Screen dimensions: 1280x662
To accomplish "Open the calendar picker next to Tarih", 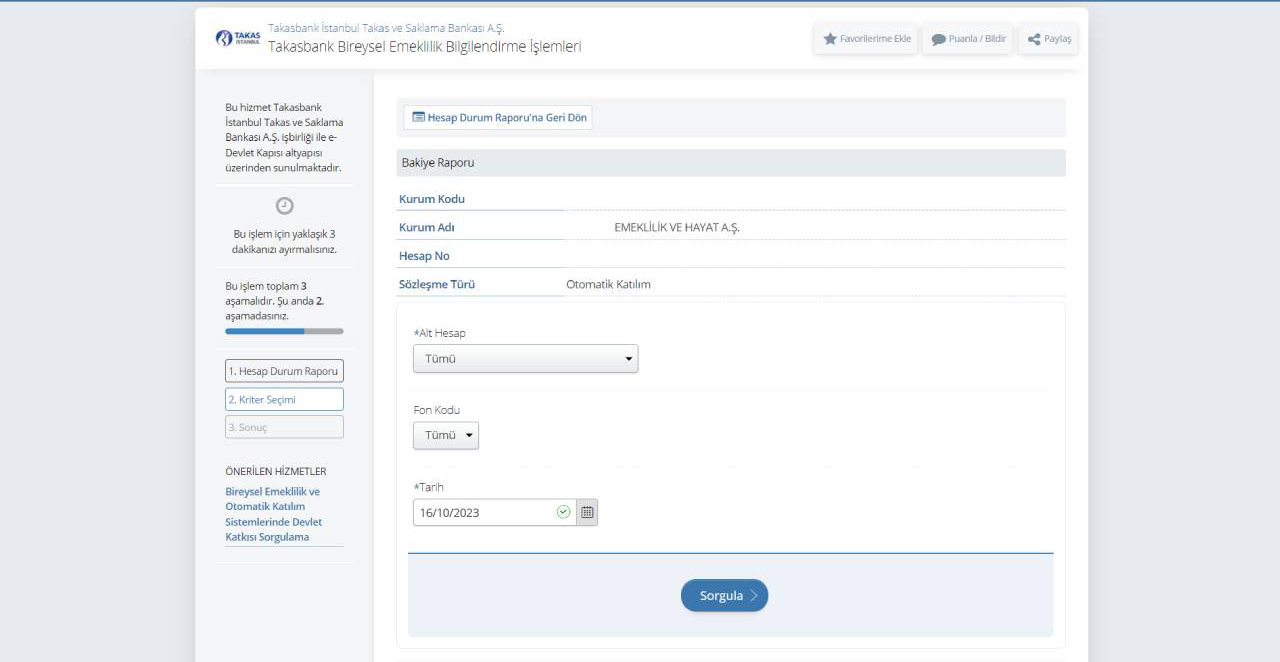I will [x=587, y=512].
